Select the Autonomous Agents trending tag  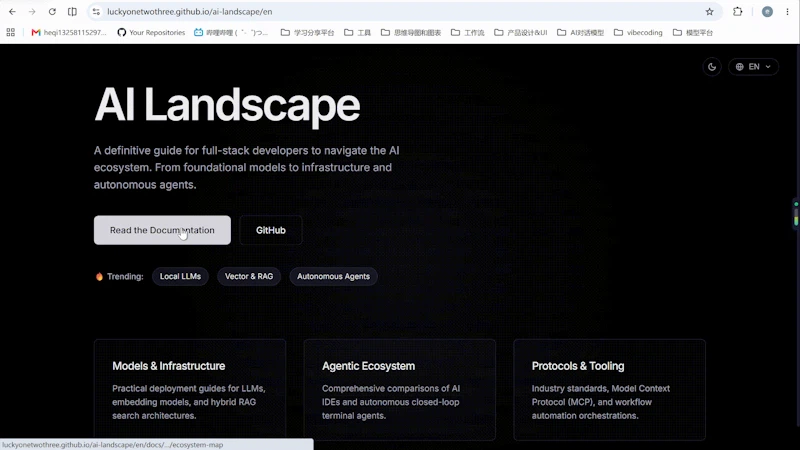pos(333,277)
